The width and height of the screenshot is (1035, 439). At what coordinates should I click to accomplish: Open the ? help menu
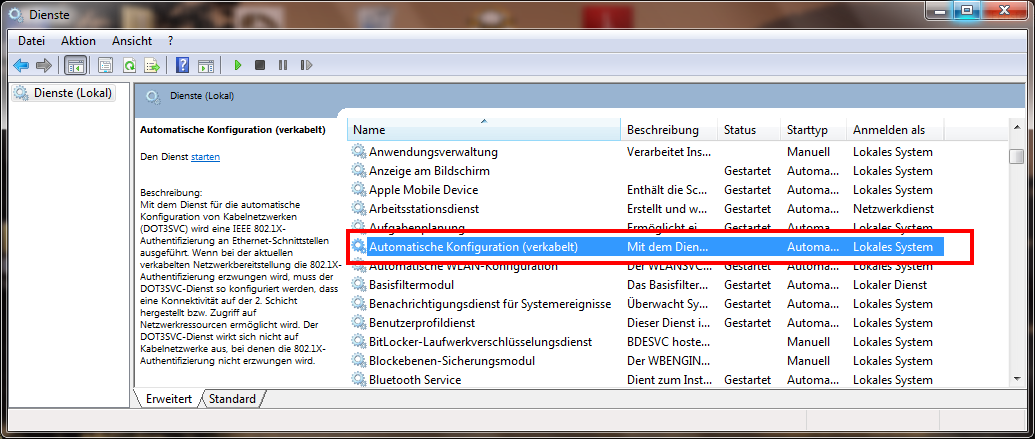pyautogui.click(x=171, y=41)
